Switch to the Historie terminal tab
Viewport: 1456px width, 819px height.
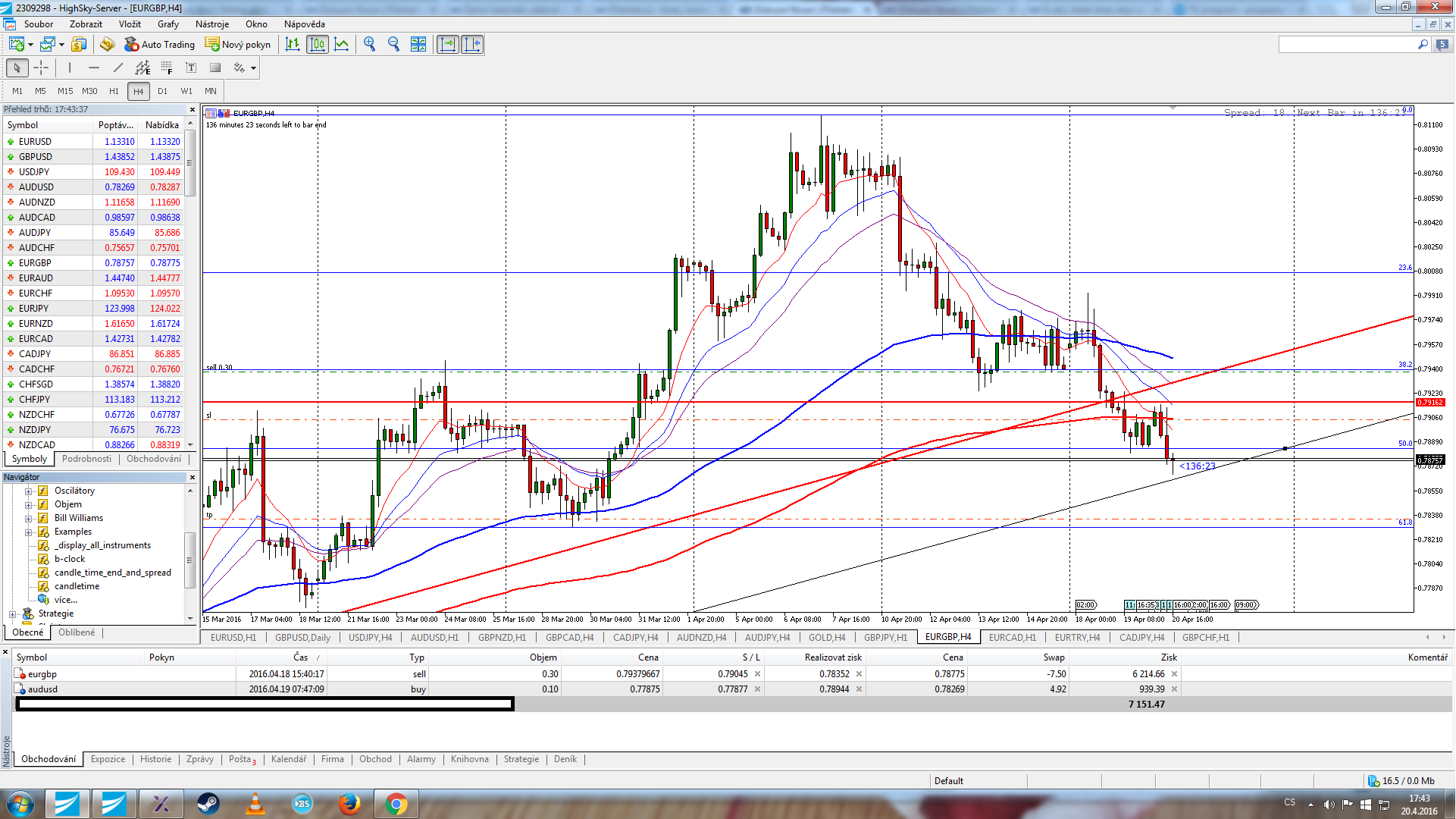155,759
